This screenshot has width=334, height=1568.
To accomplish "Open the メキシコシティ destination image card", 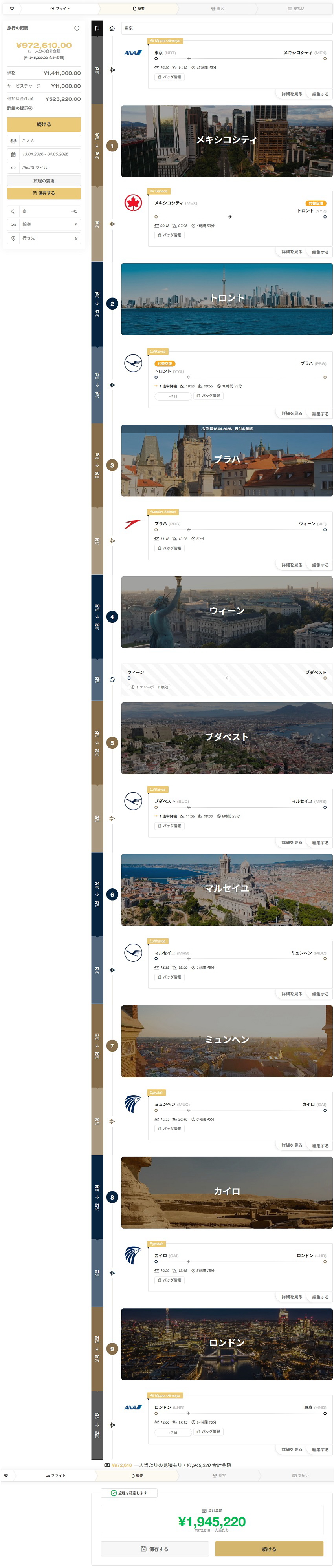I will [227, 140].
